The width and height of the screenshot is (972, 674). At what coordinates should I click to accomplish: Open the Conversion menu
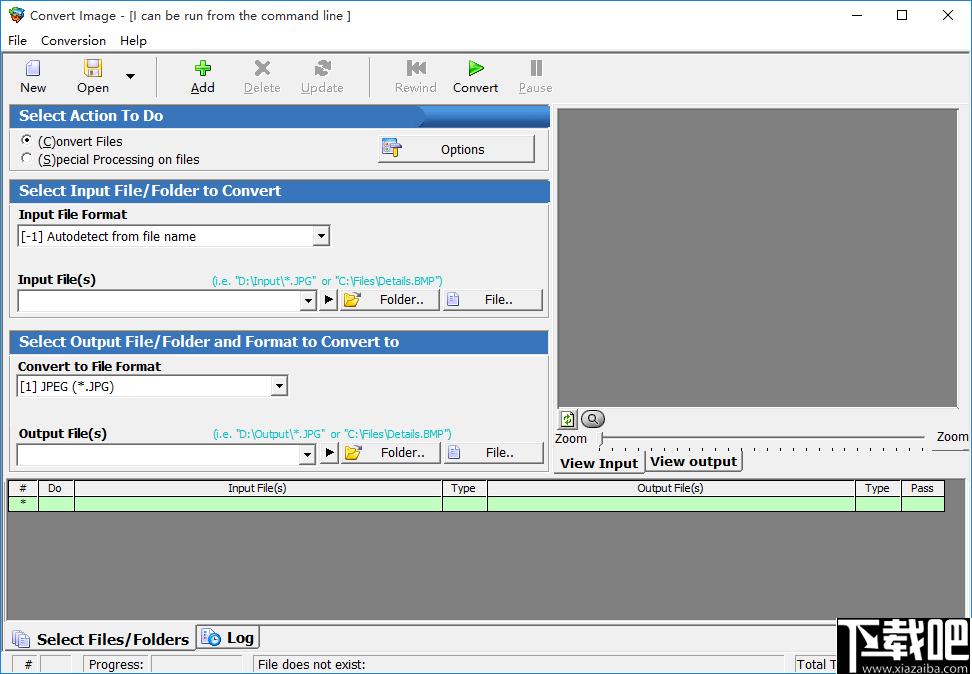(x=73, y=40)
